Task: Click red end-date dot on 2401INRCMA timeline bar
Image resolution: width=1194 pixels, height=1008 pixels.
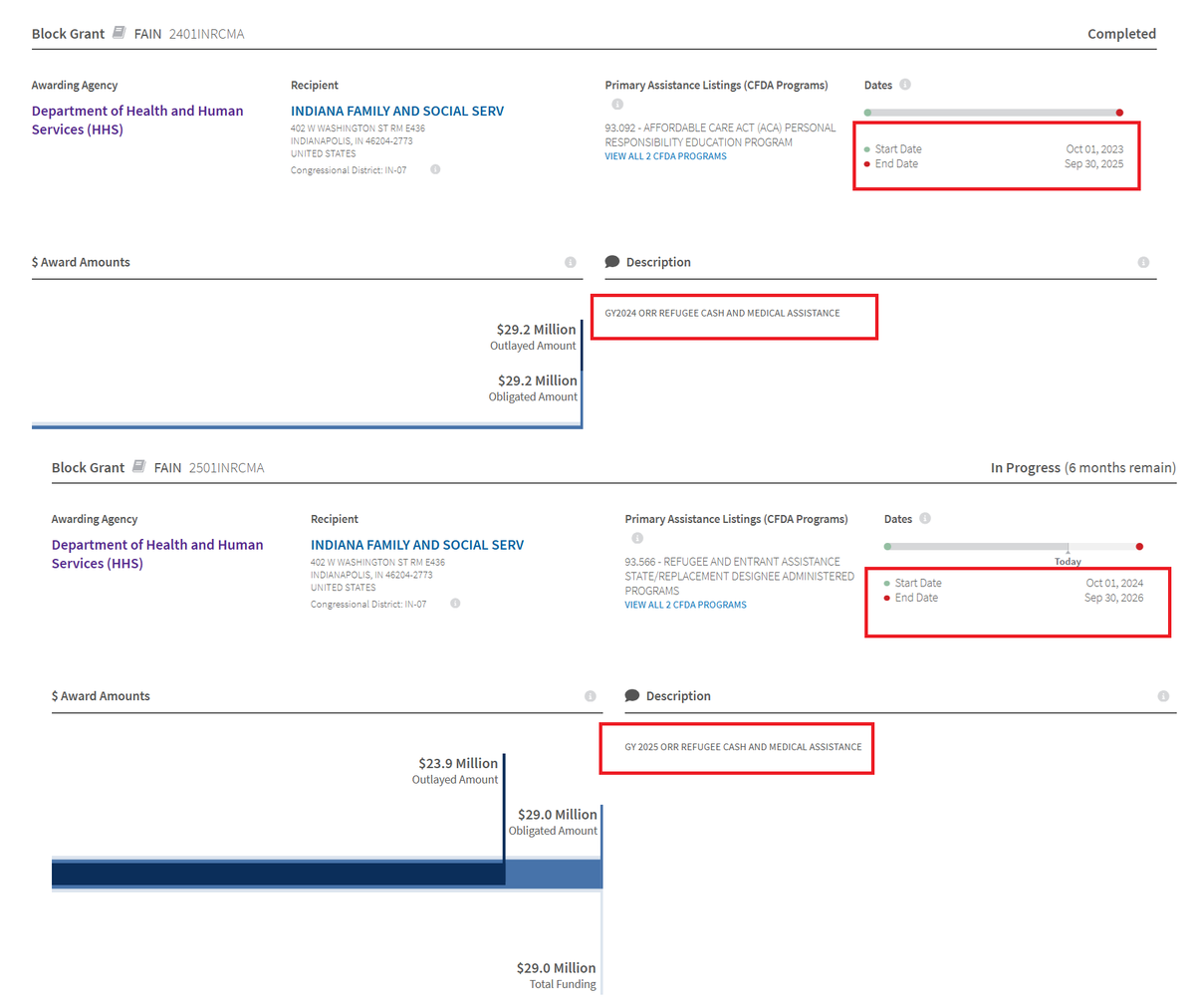Action: pyautogui.click(x=1119, y=113)
